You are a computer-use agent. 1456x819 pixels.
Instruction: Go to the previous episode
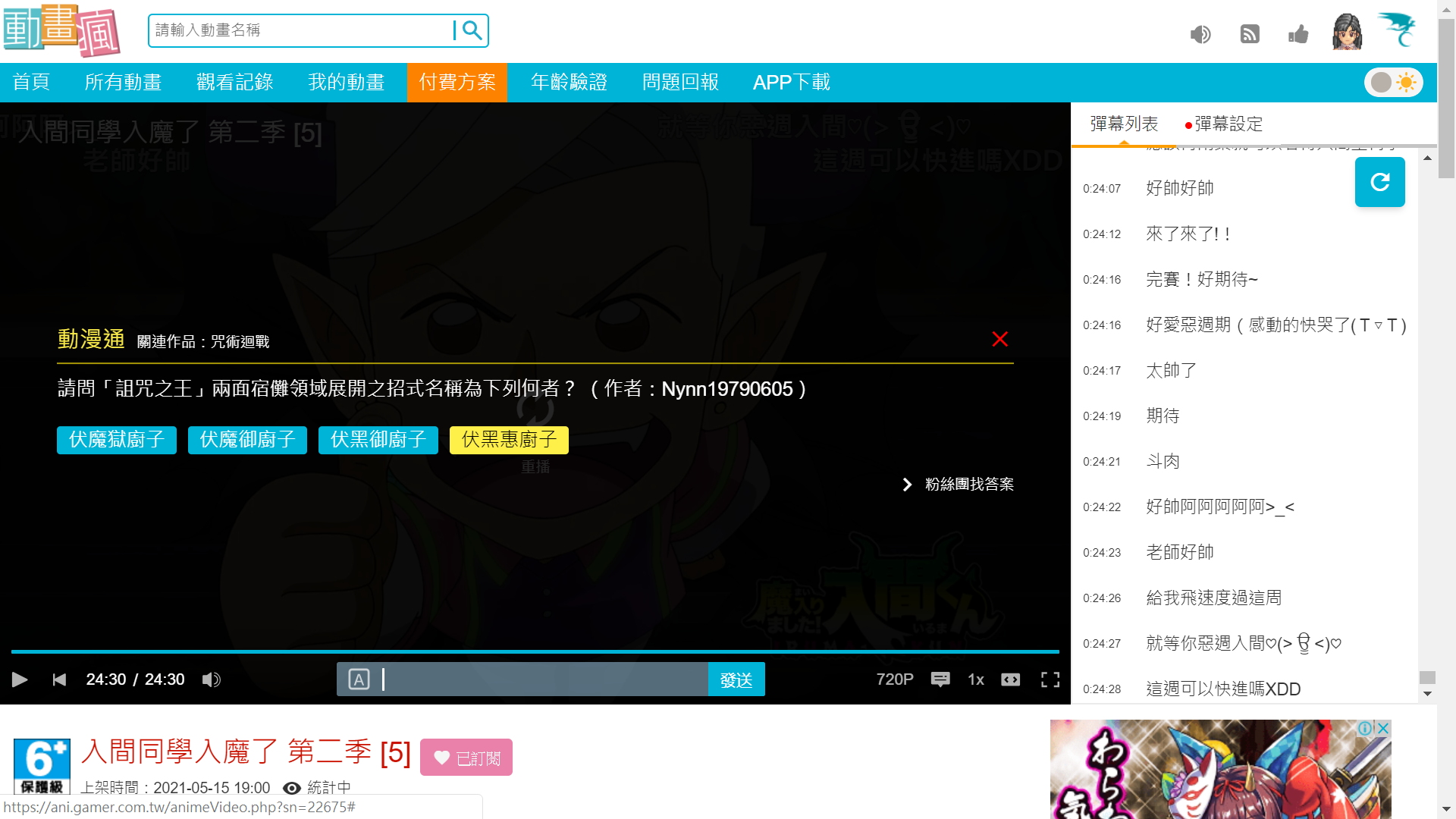[x=59, y=679]
